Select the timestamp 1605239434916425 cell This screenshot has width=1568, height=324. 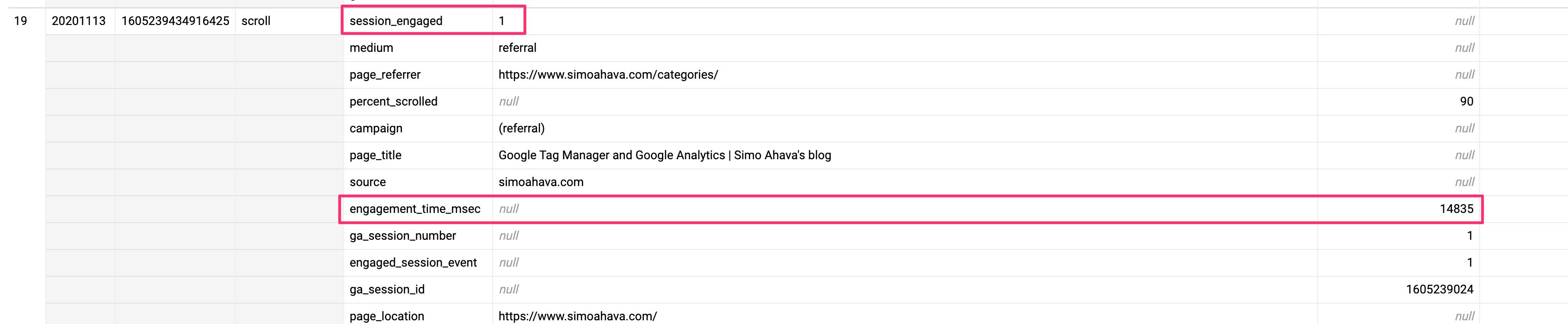pos(175,21)
